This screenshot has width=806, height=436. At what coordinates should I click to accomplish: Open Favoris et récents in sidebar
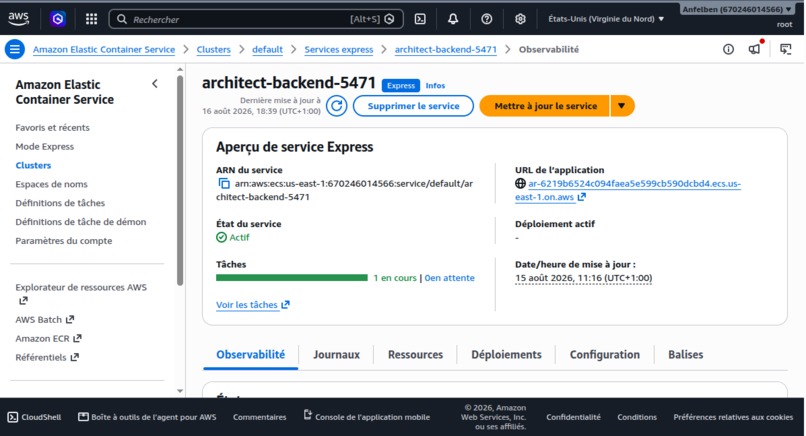(52, 128)
